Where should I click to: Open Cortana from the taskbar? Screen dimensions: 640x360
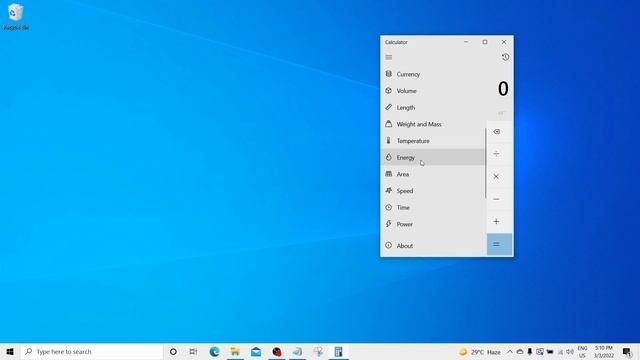tap(173, 351)
